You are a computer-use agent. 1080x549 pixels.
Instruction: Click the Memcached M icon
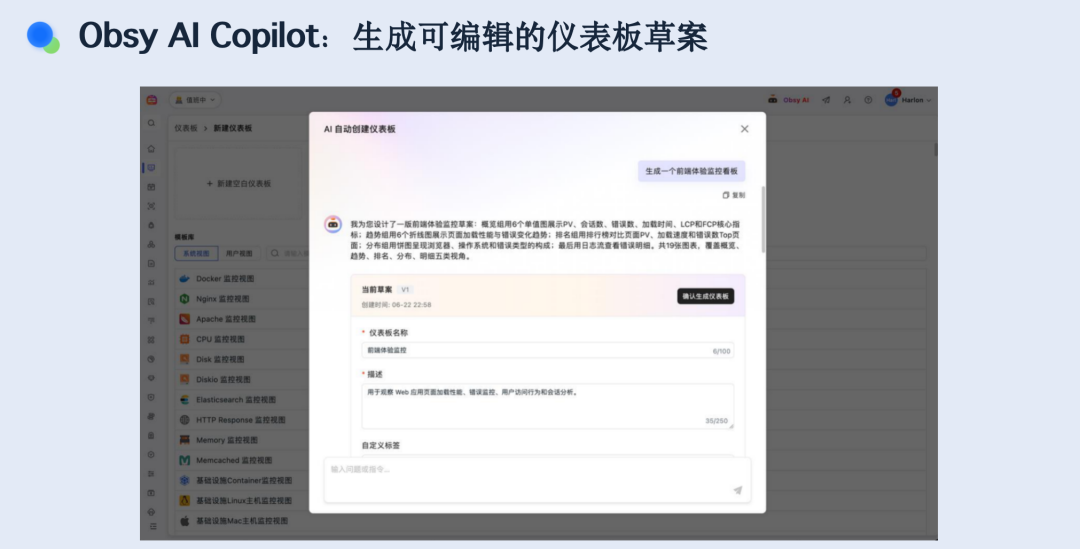185,460
